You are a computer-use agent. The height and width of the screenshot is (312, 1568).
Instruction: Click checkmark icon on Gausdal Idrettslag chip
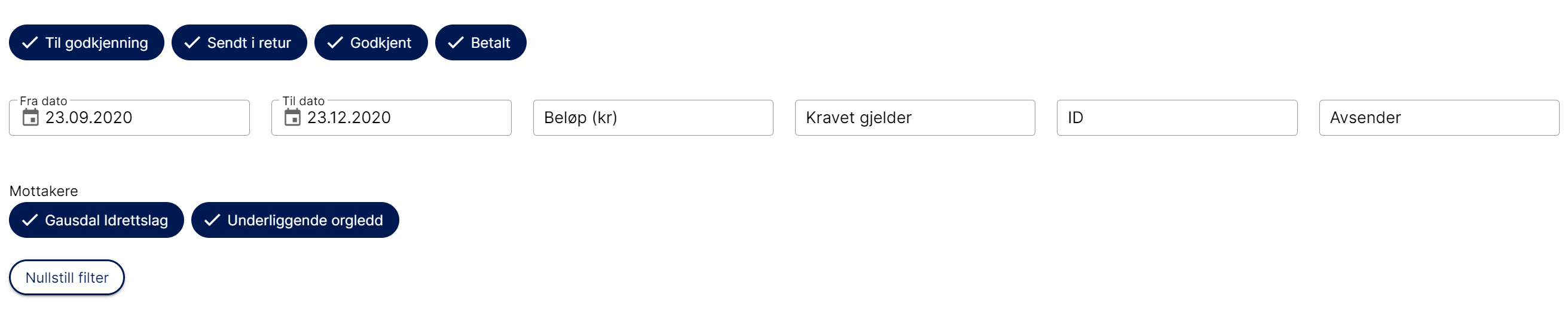(30, 220)
